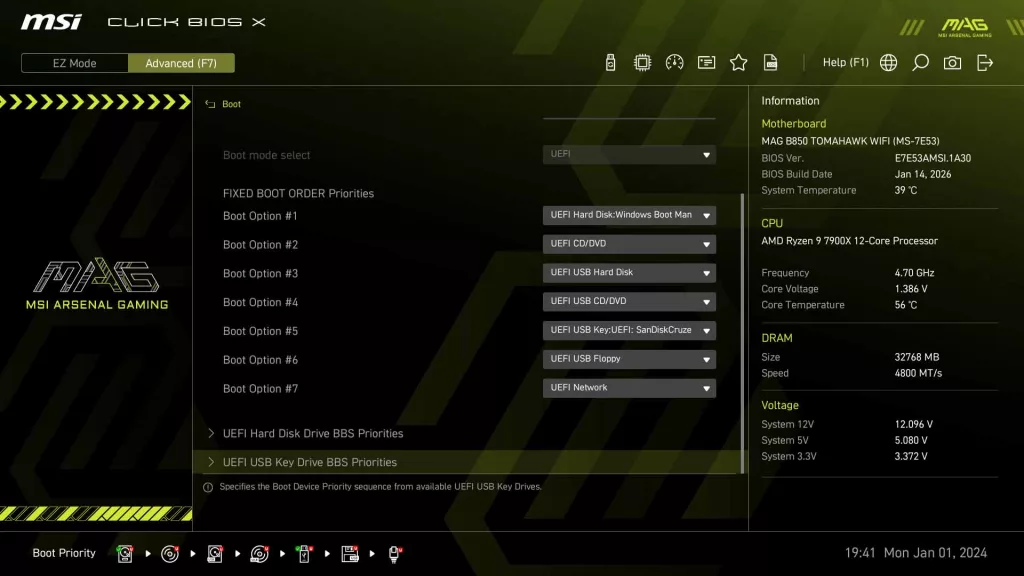
Task: Click the USB Floppy icon in Boot Priority bar
Action: (x=349, y=553)
